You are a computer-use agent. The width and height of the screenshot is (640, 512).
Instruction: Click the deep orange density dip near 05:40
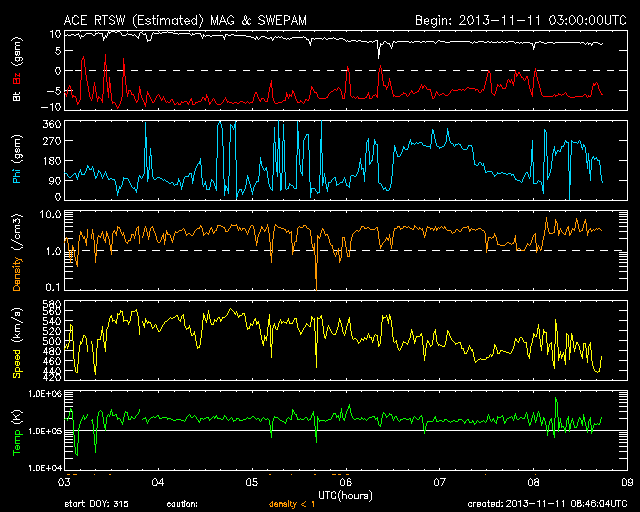(x=316, y=269)
